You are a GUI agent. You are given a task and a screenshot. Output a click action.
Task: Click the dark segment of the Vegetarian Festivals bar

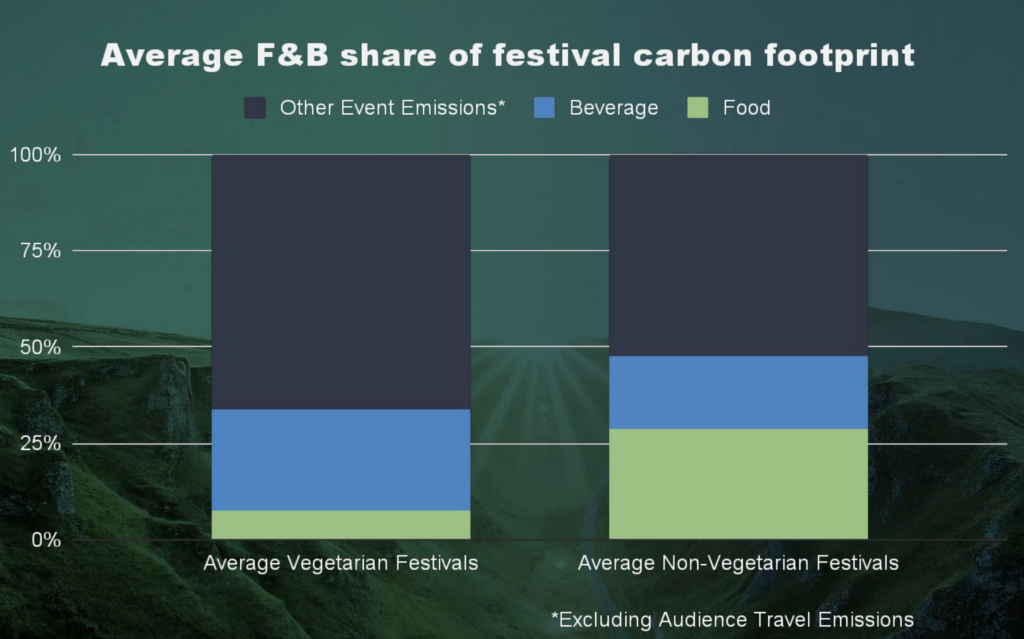pos(341,281)
